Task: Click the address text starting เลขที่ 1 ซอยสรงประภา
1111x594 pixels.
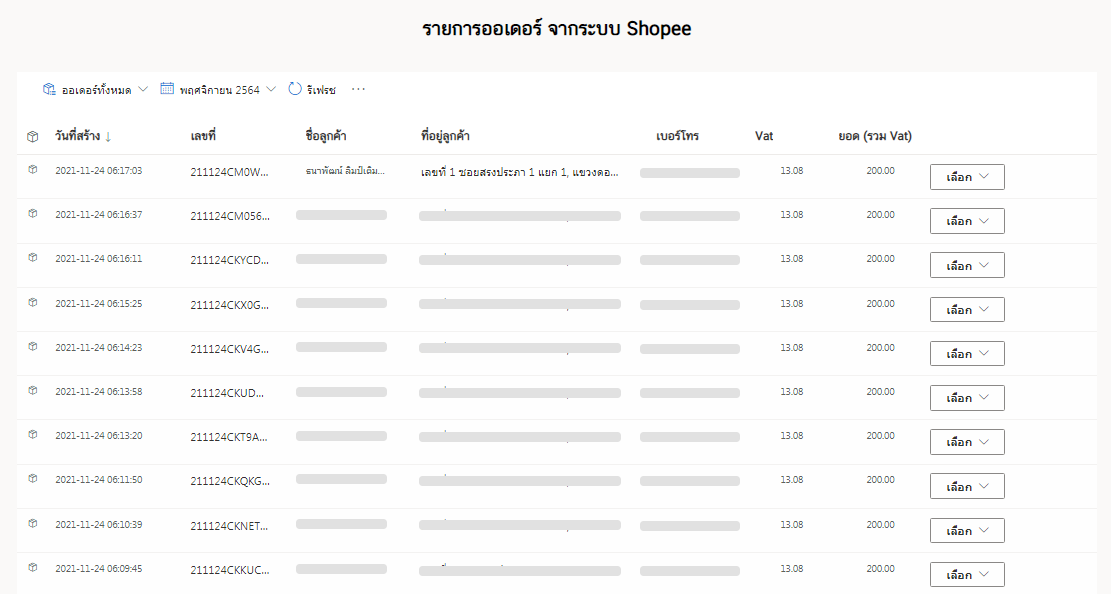Action: (520, 171)
